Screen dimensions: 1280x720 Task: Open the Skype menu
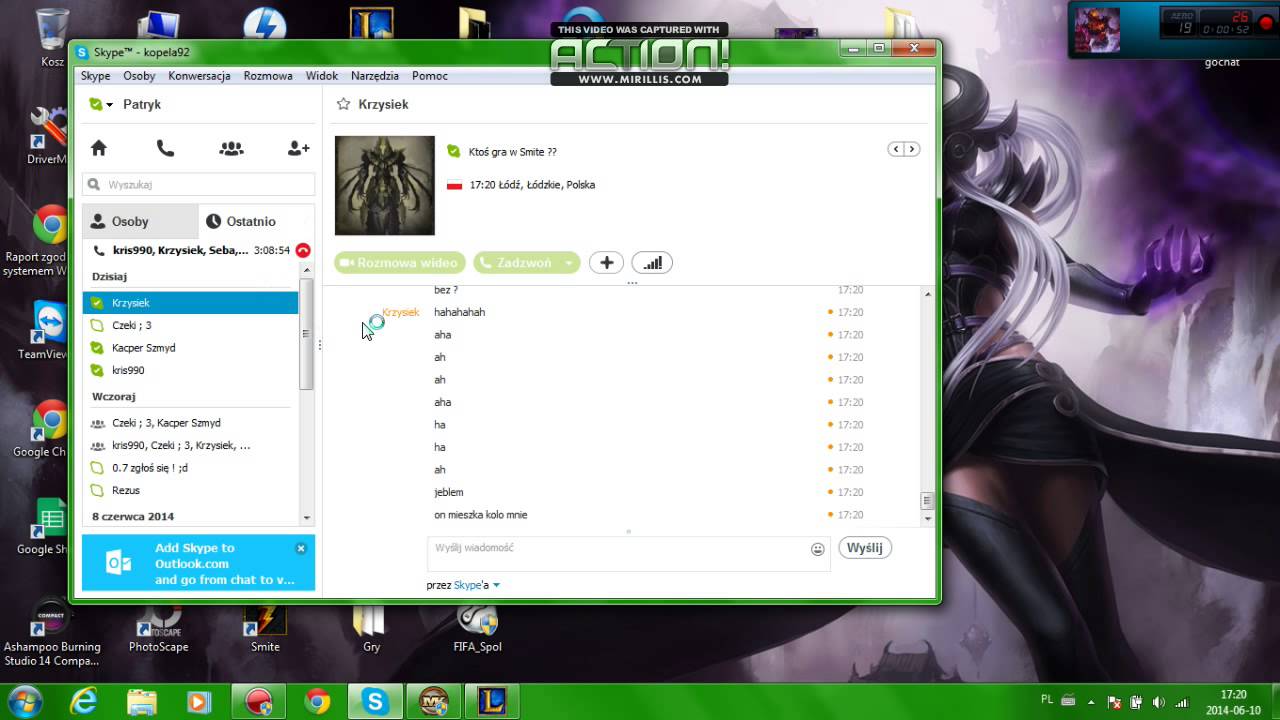pos(96,76)
